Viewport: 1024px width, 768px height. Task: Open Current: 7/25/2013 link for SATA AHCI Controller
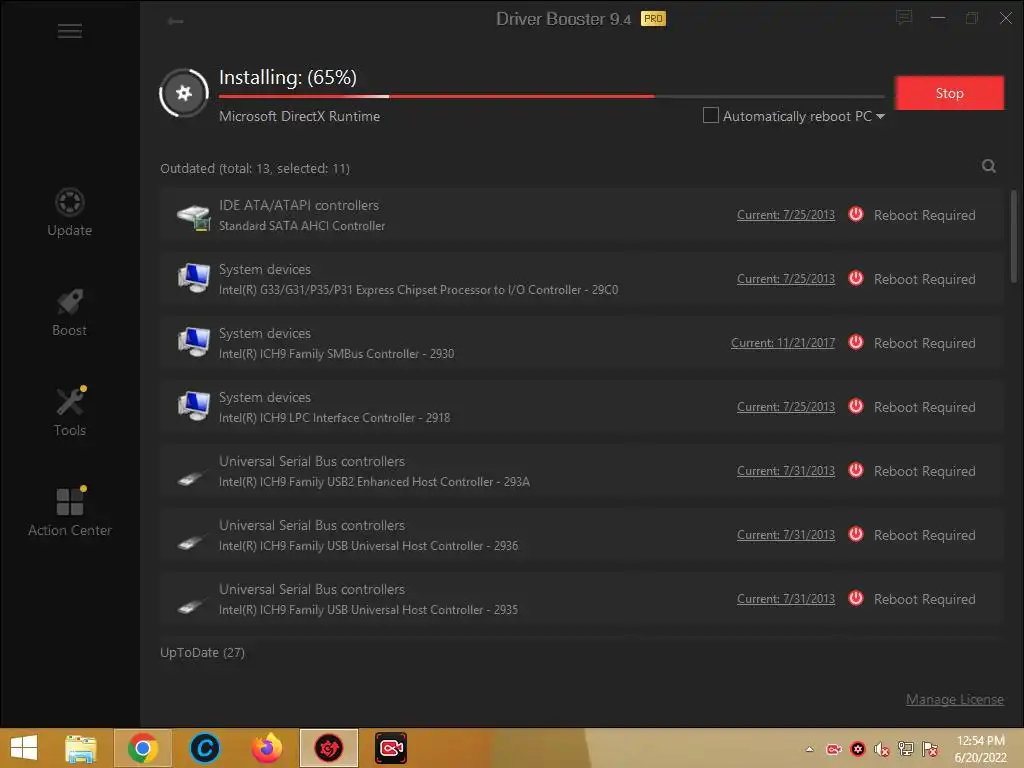(x=786, y=215)
